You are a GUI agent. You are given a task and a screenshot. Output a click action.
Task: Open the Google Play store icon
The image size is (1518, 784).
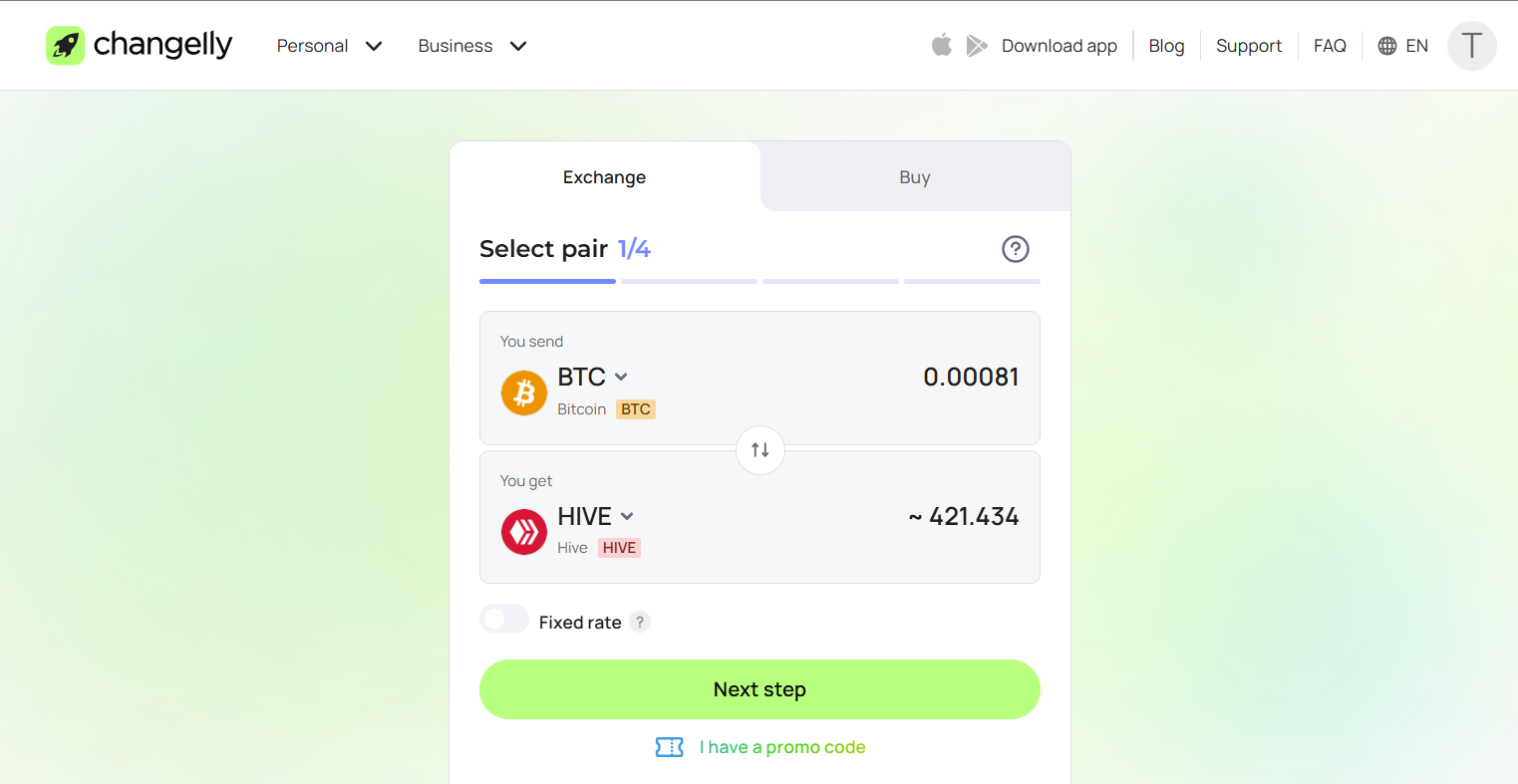click(977, 46)
